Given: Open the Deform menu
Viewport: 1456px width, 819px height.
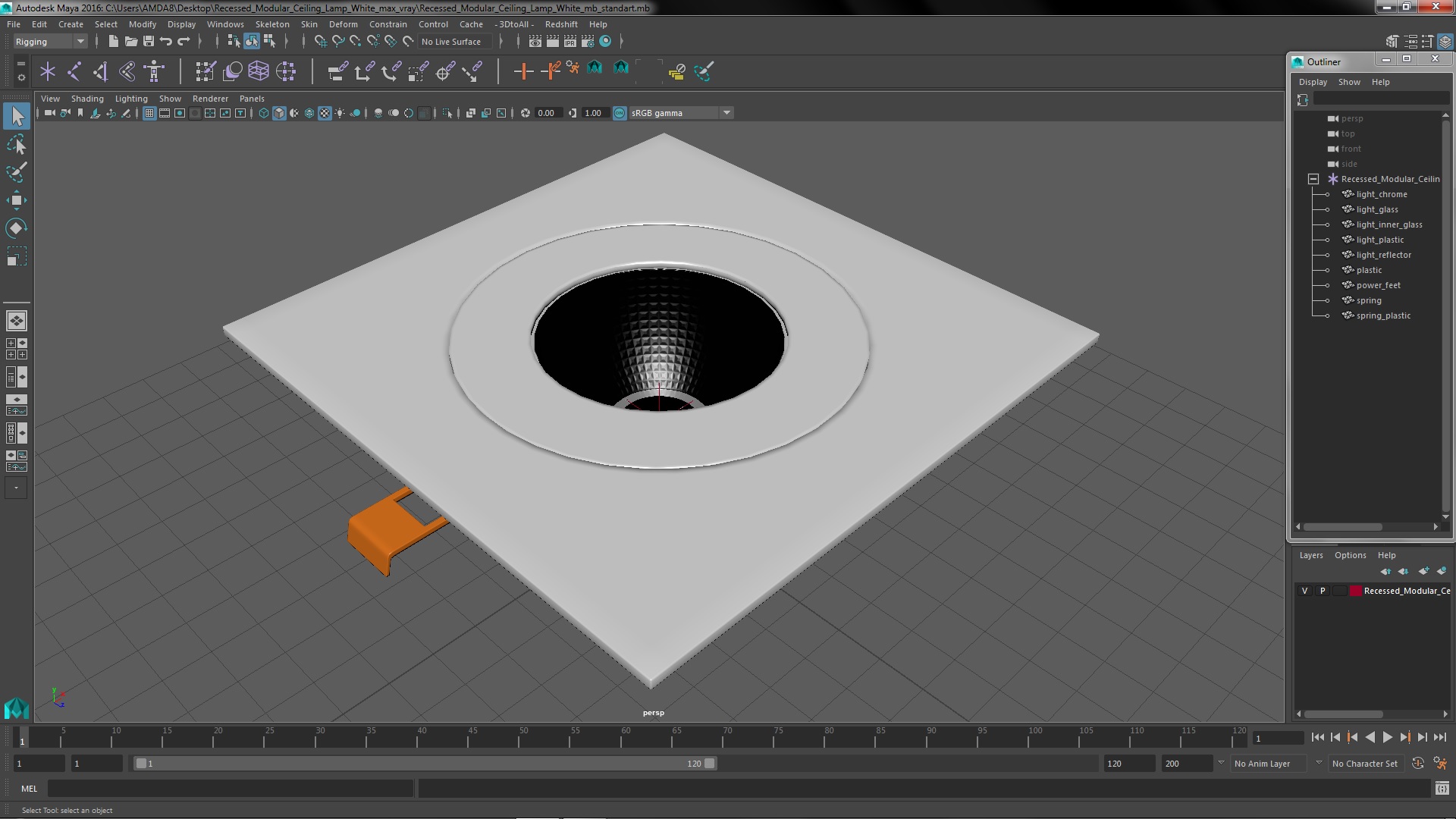Looking at the screenshot, I should tap(344, 24).
